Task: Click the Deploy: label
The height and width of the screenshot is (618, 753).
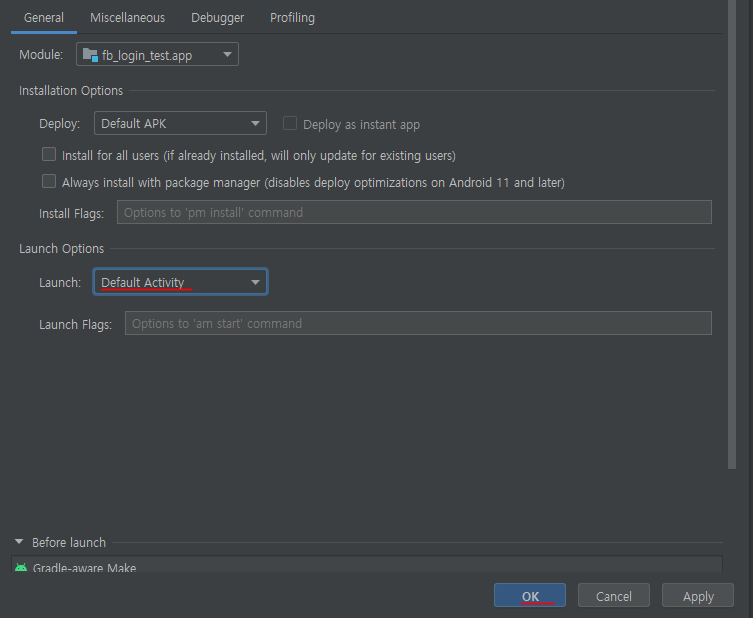Action: (x=60, y=123)
